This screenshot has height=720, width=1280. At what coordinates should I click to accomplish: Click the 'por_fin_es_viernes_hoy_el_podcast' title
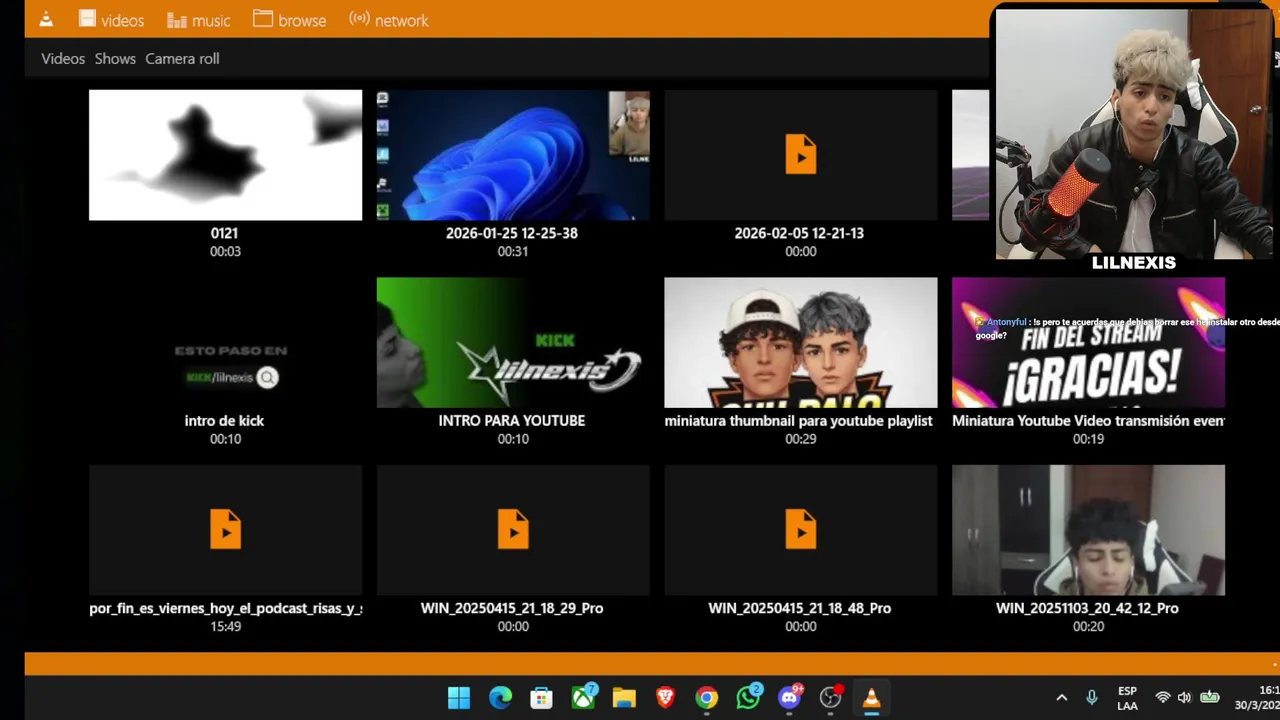pos(226,608)
